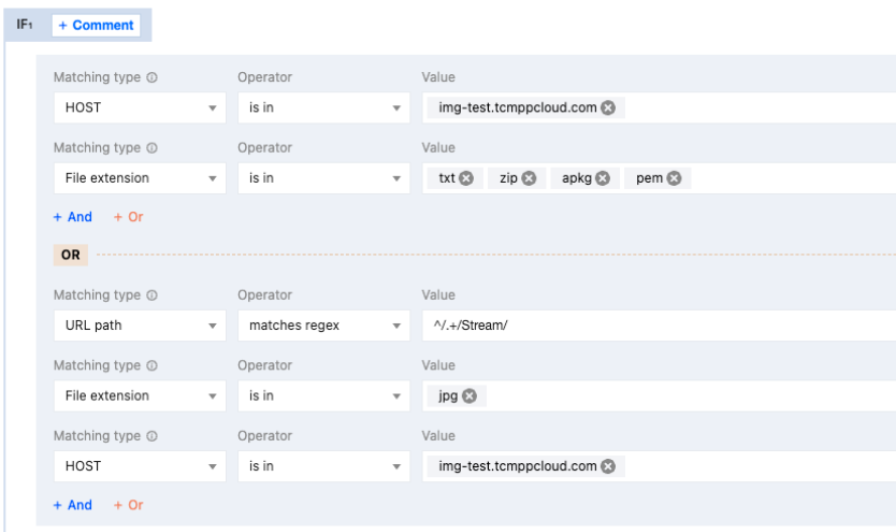Remove the first img-test.tcmppcloud.com host tag
The height and width of the screenshot is (532, 896).
coord(608,108)
